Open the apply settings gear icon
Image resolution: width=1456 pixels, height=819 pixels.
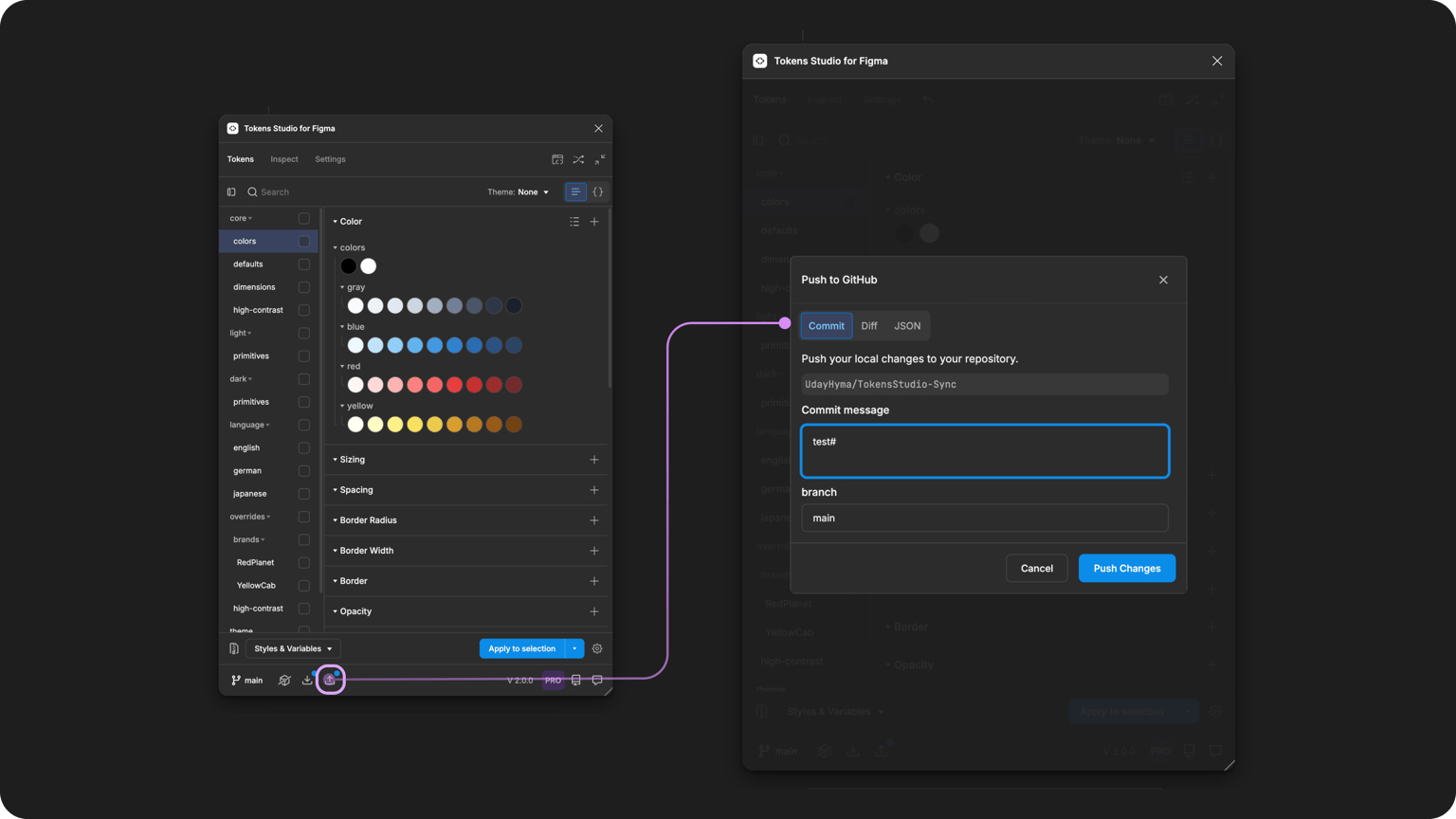point(597,649)
